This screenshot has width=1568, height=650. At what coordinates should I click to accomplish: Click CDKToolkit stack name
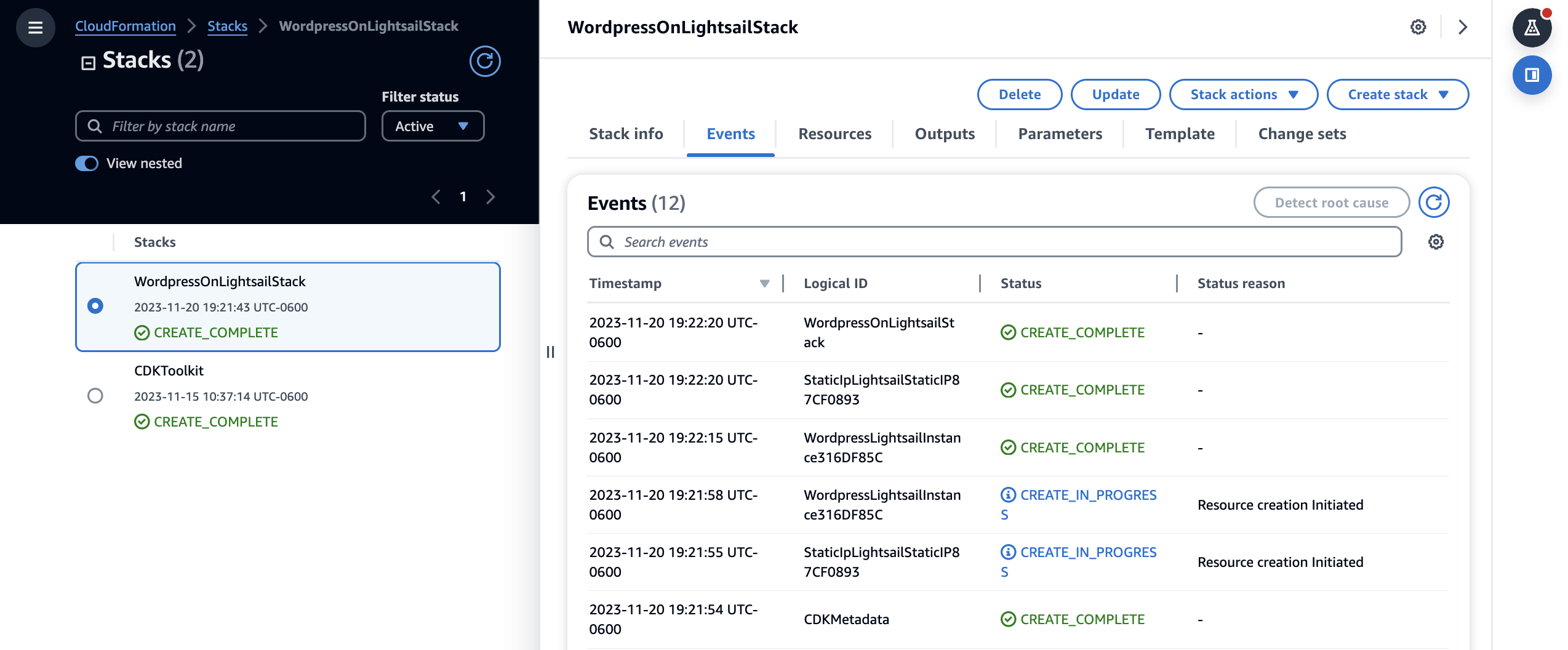click(x=169, y=371)
